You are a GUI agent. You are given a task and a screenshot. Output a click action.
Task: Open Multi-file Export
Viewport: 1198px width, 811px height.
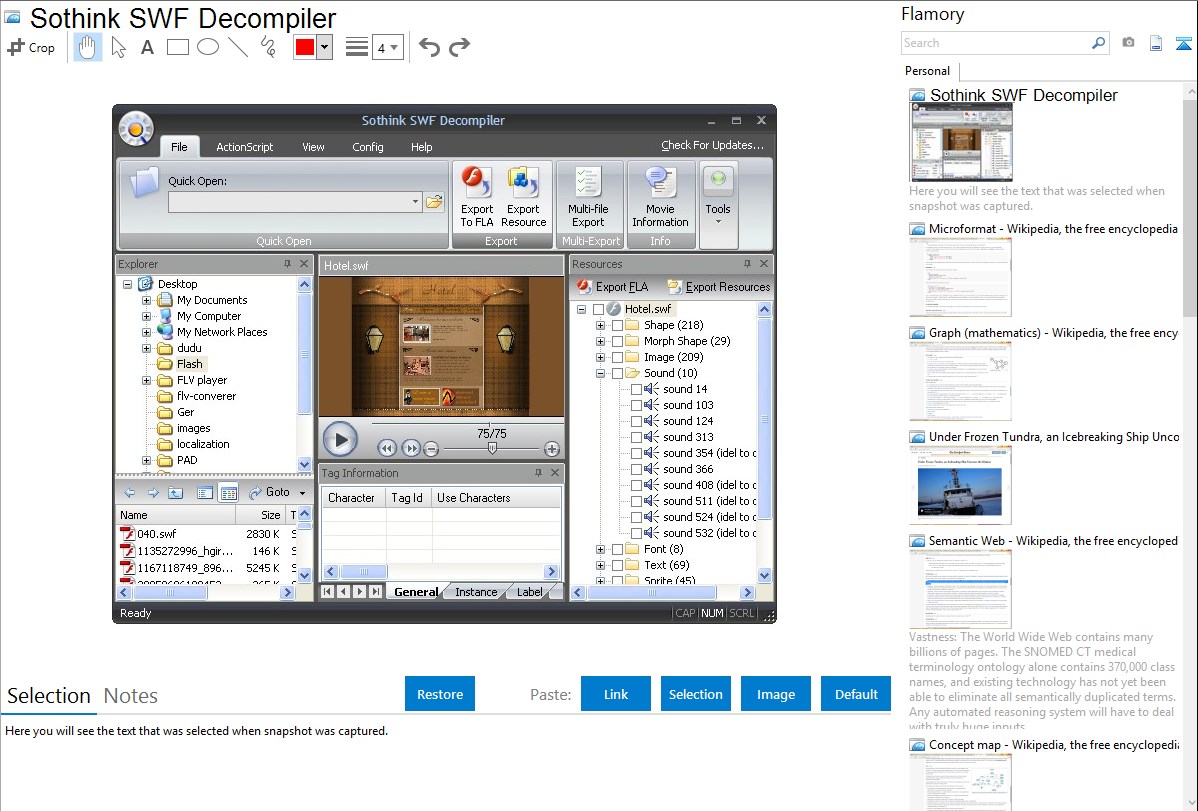coord(588,197)
